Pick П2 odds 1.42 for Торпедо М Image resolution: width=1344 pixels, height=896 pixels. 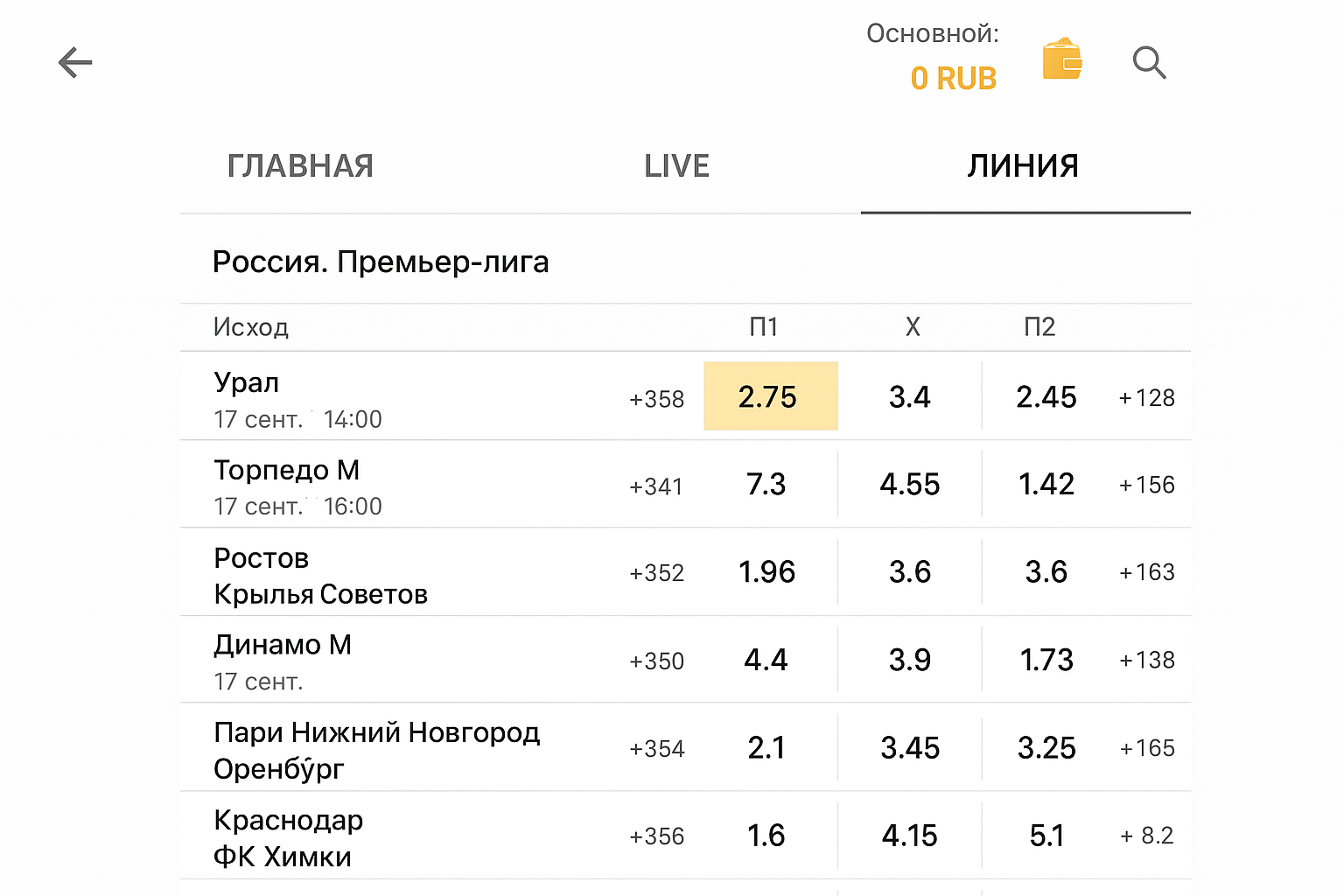pyautogui.click(x=1046, y=485)
